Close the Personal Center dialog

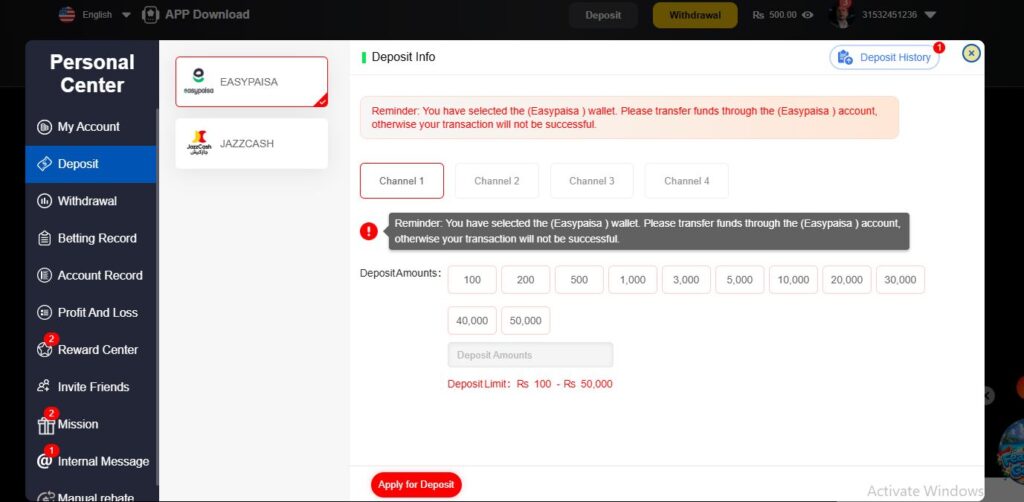click(x=971, y=54)
